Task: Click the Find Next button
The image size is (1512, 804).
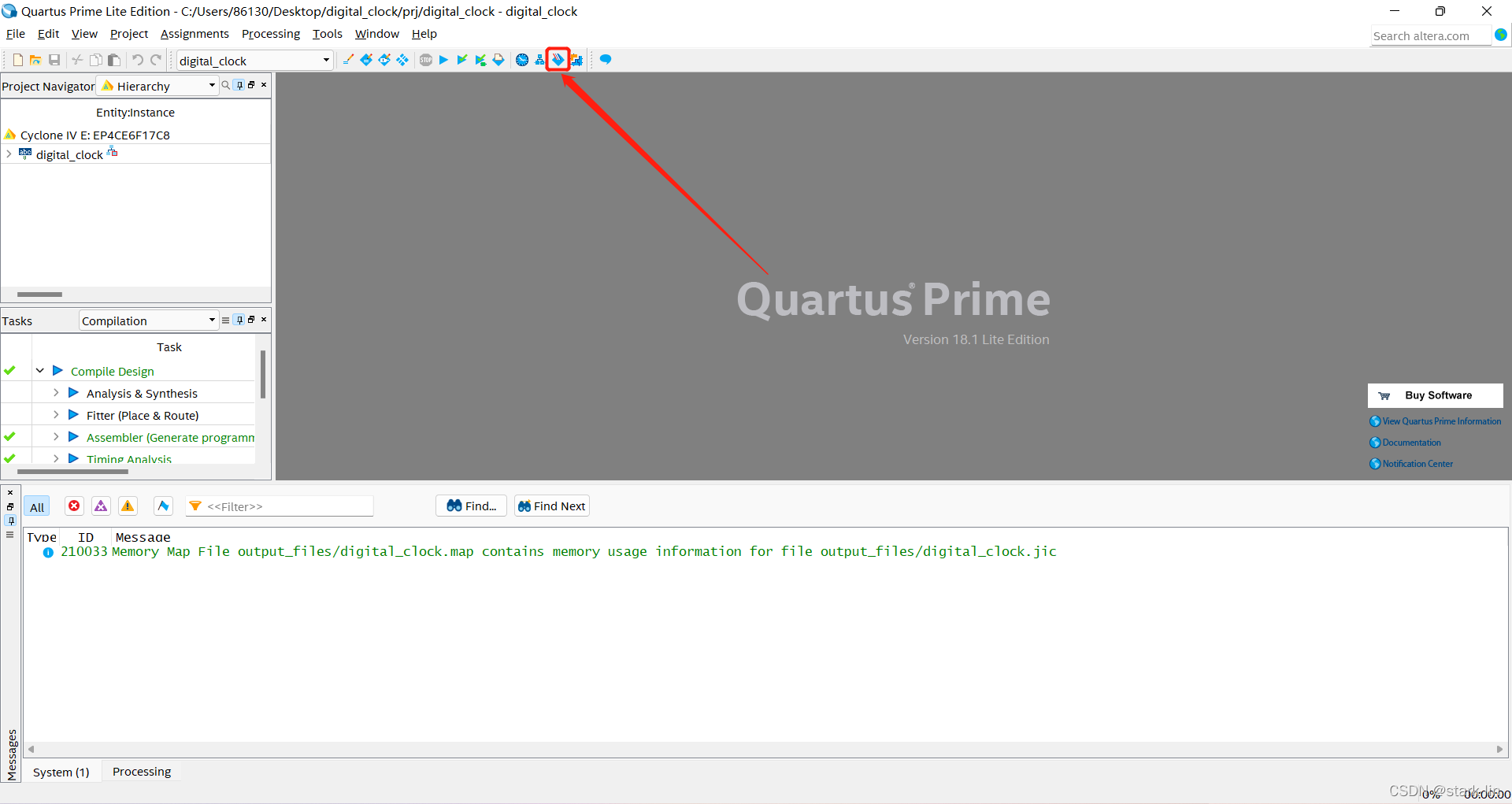Action: click(x=551, y=506)
